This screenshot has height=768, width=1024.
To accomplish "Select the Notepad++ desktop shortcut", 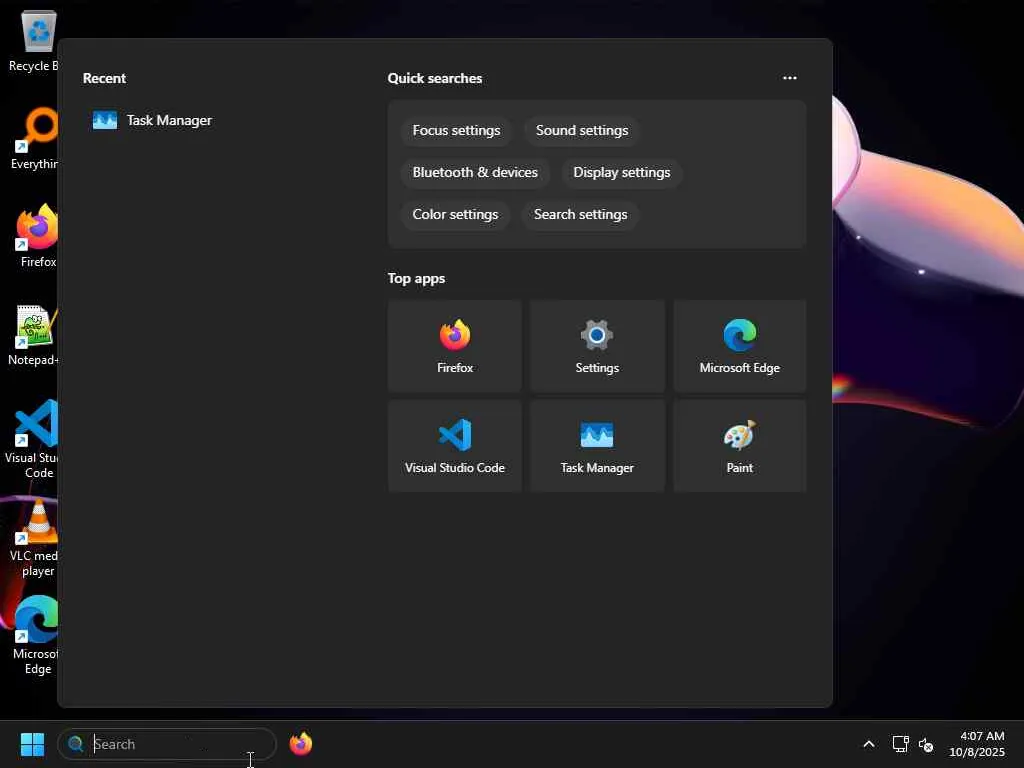I will pos(31,334).
